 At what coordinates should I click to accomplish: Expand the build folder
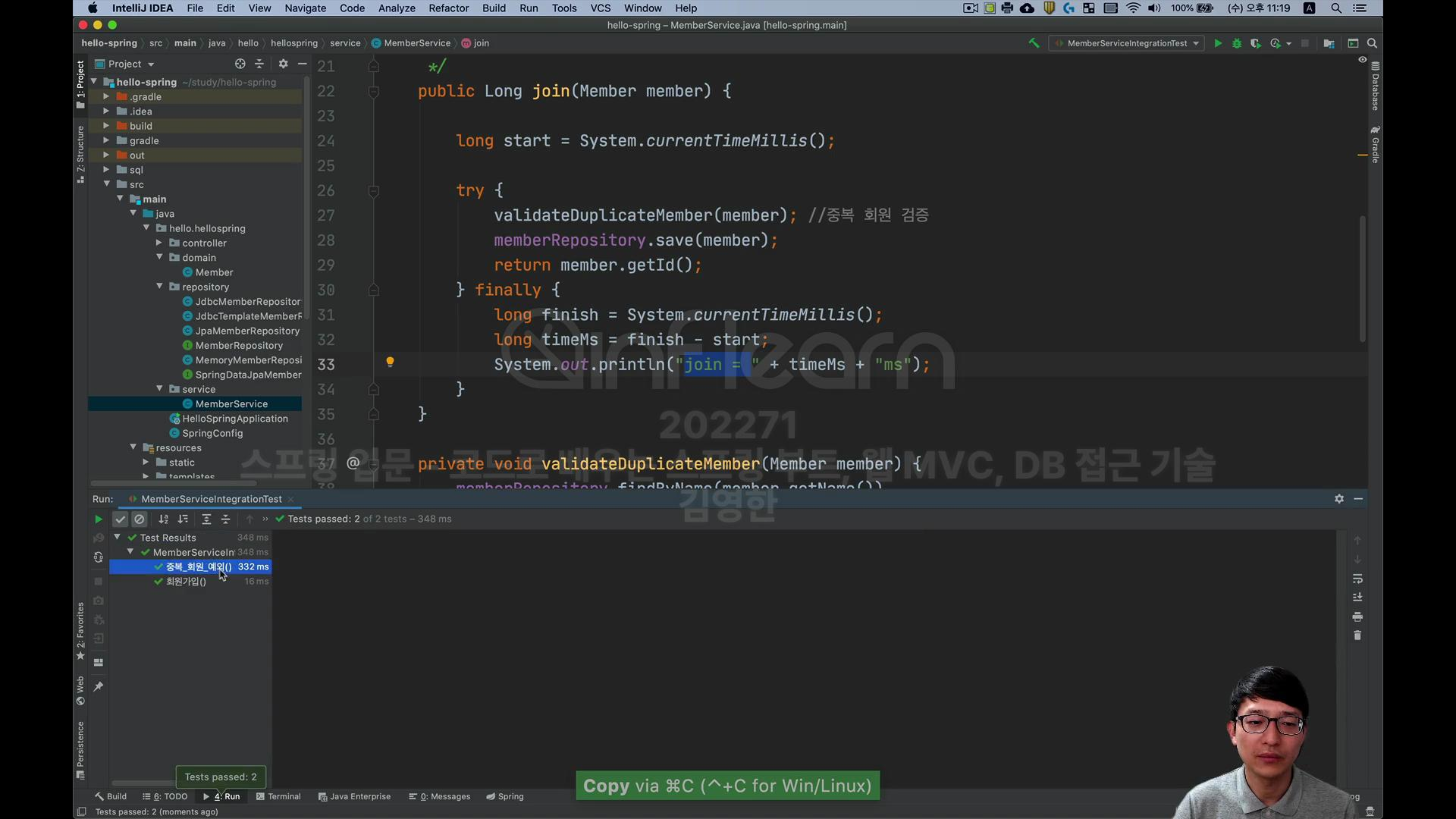(106, 126)
